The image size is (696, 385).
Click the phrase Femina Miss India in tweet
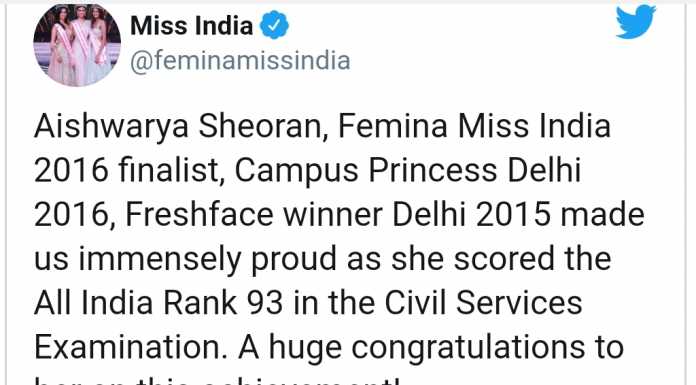tap(474, 126)
